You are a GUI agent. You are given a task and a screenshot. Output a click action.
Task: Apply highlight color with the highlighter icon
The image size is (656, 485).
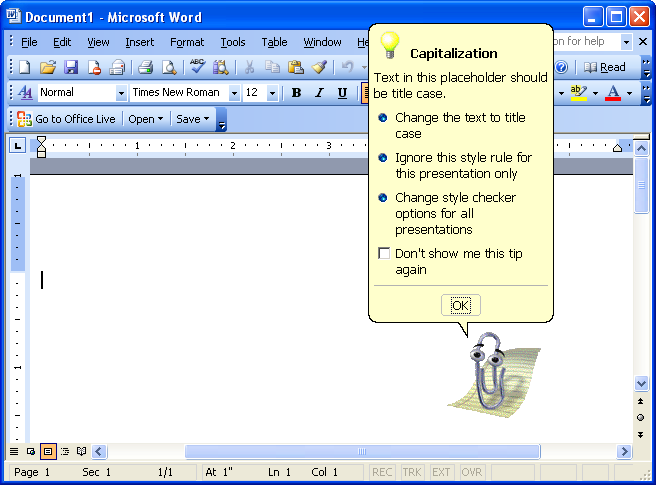579,92
